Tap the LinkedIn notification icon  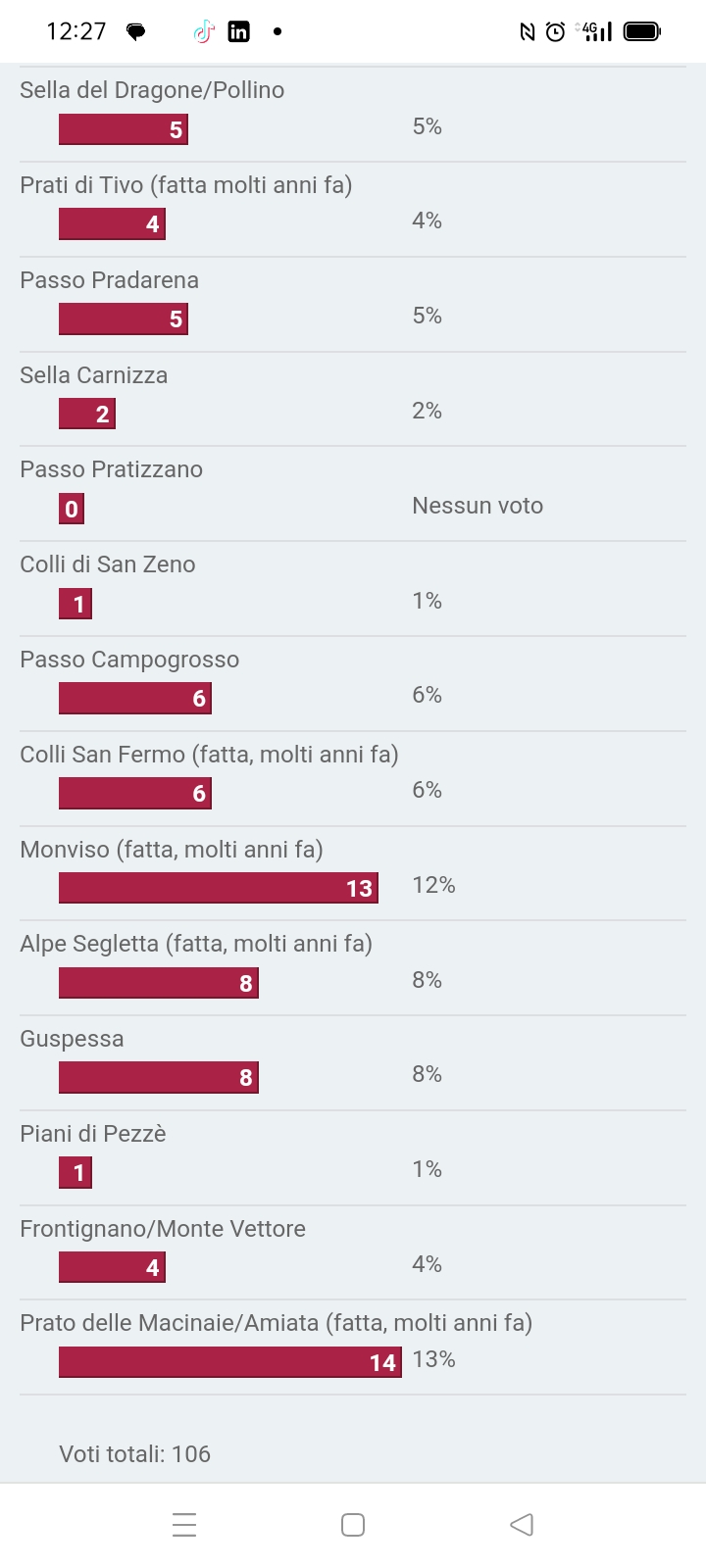click(x=238, y=31)
